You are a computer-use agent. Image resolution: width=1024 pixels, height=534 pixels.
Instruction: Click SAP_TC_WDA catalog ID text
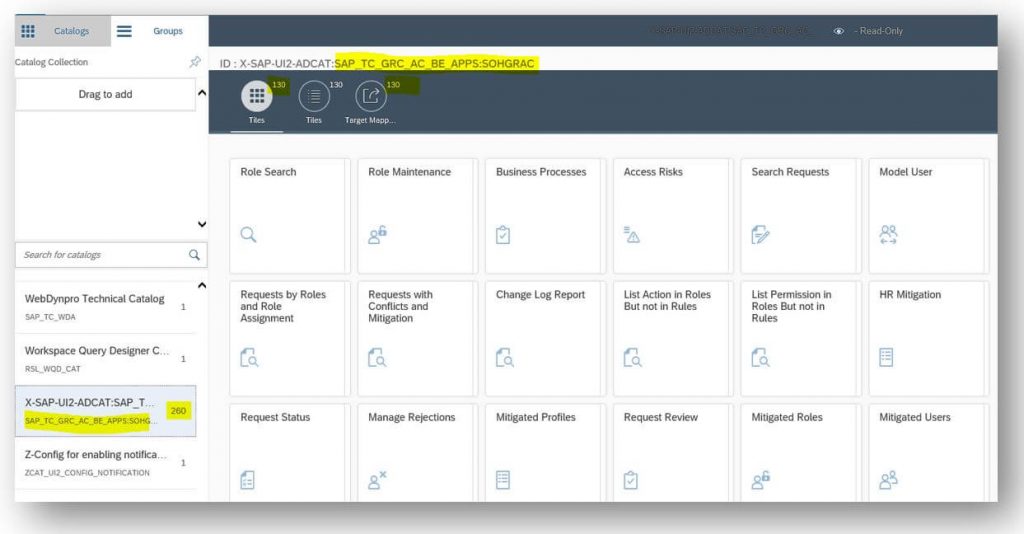(50, 317)
